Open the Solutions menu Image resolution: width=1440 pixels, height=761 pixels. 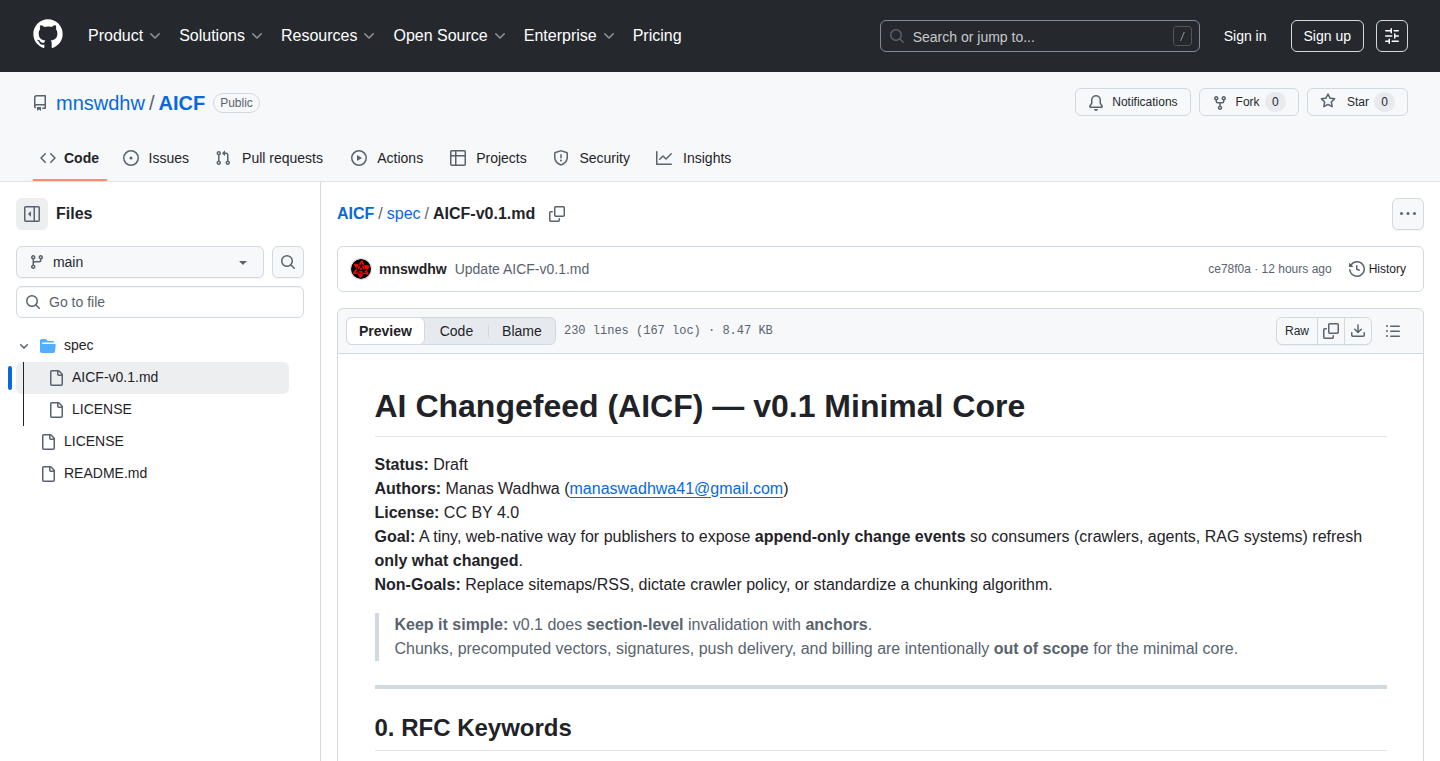point(221,36)
